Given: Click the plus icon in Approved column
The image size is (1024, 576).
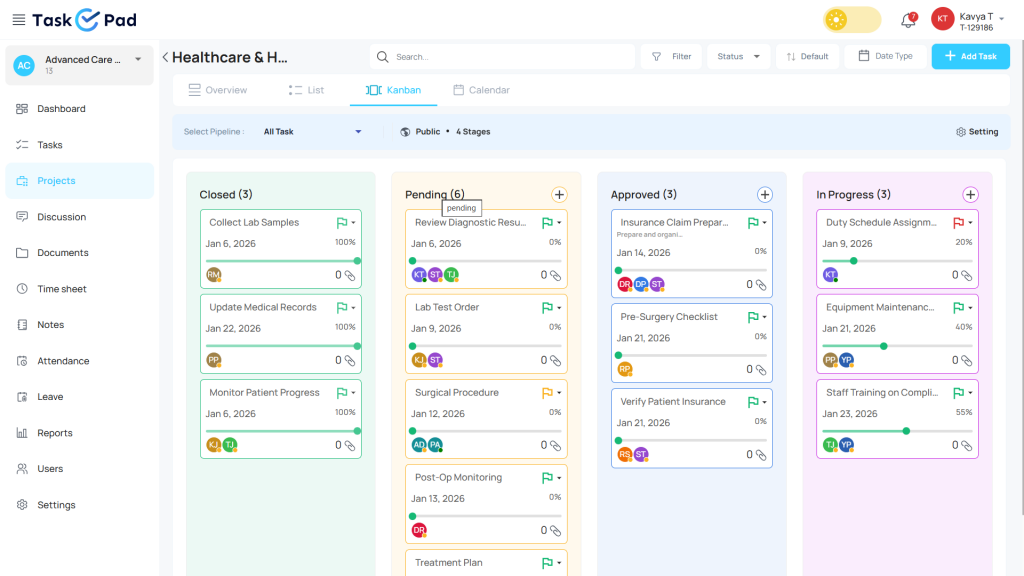Looking at the screenshot, I should 765,195.
